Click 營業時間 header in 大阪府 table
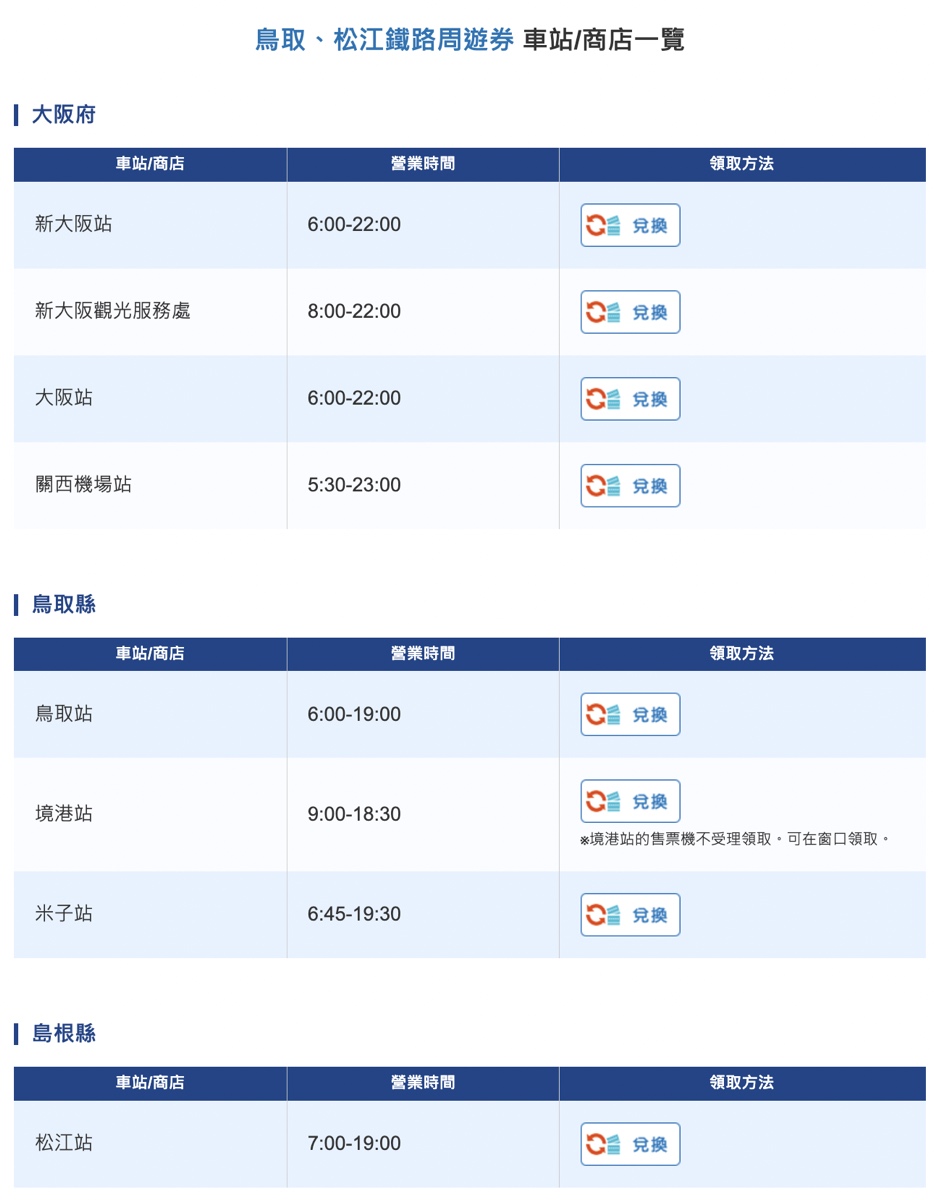This screenshot has width=934, height=1200. pyautogui.click(x=423, y=164)
